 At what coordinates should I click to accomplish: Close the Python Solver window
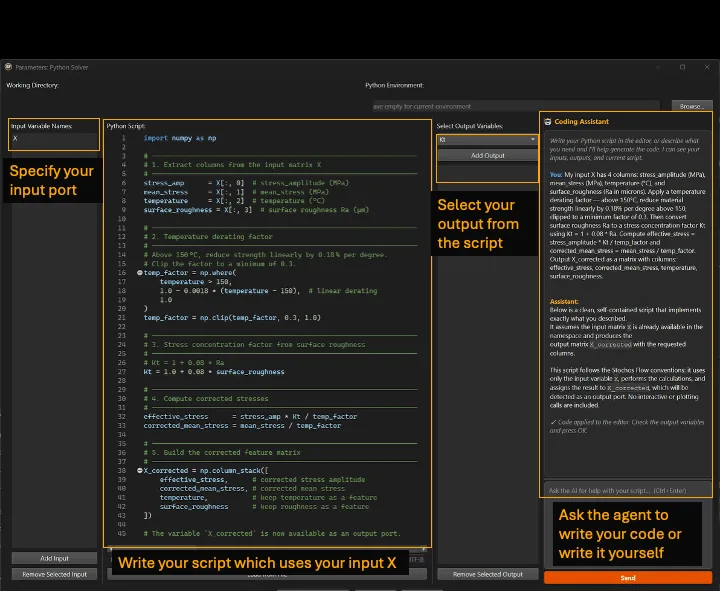[x=707, y=67]
